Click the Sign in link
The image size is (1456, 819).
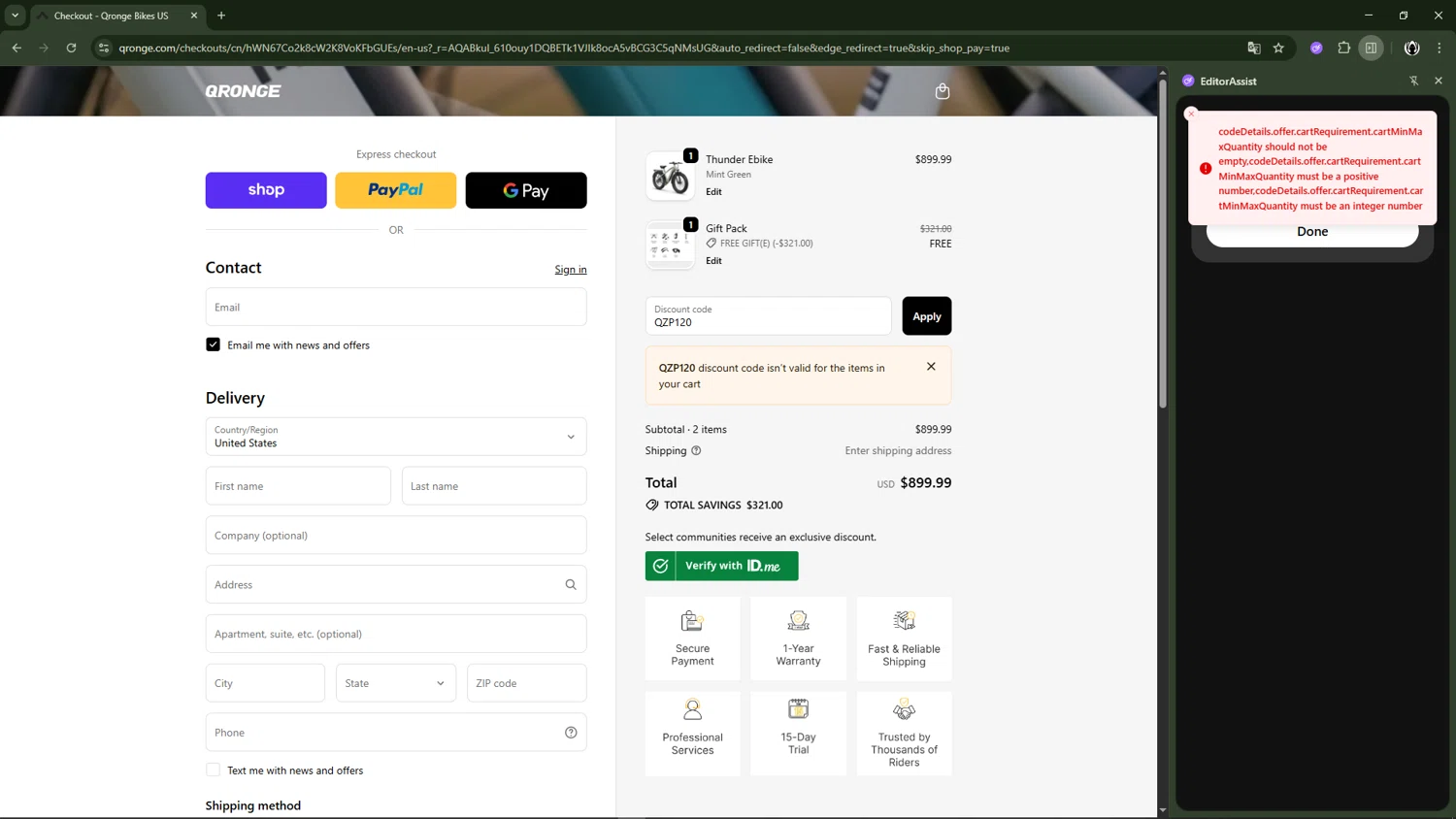pos(571,270)
